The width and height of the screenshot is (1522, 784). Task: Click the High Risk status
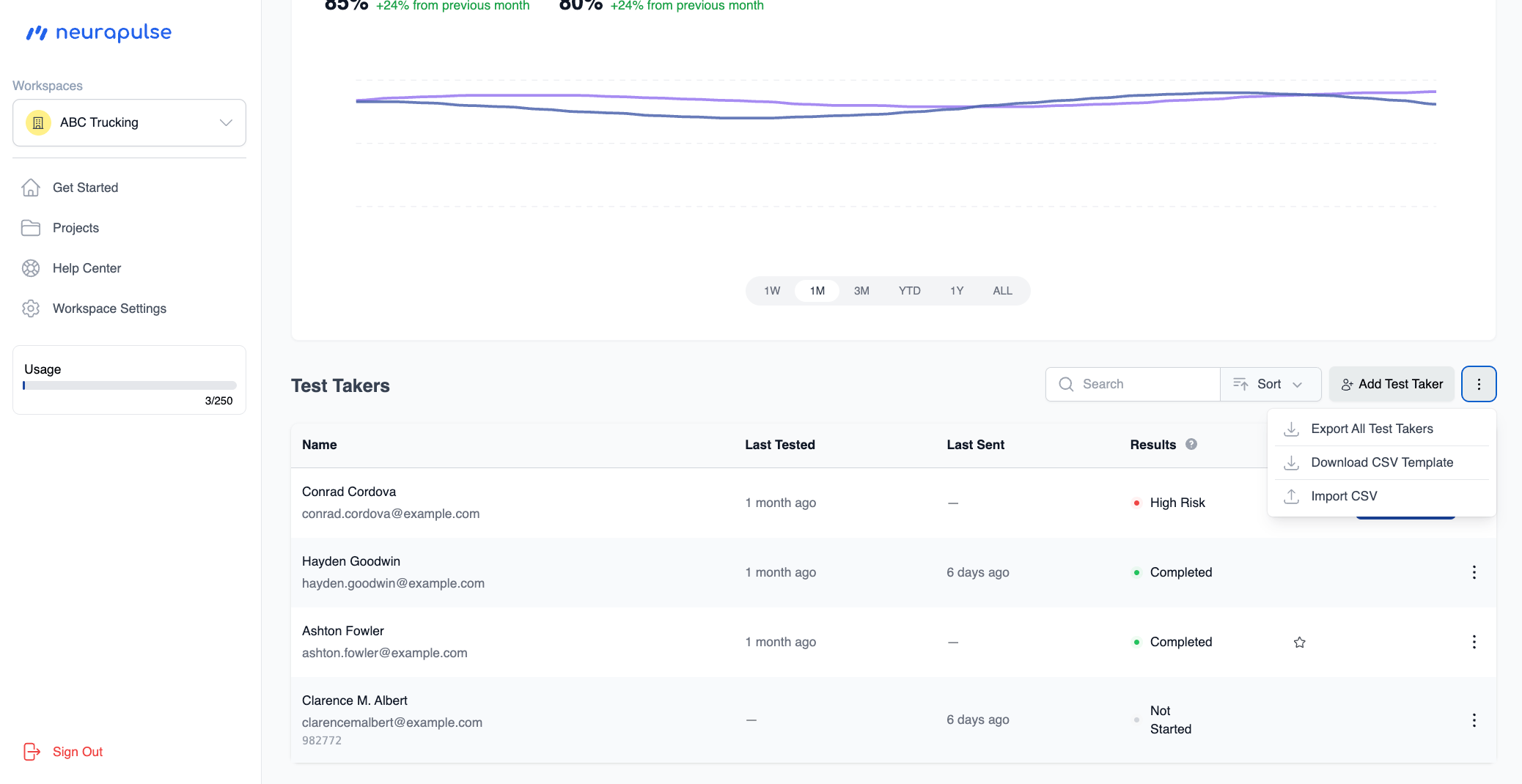(x=1177, y=503)
